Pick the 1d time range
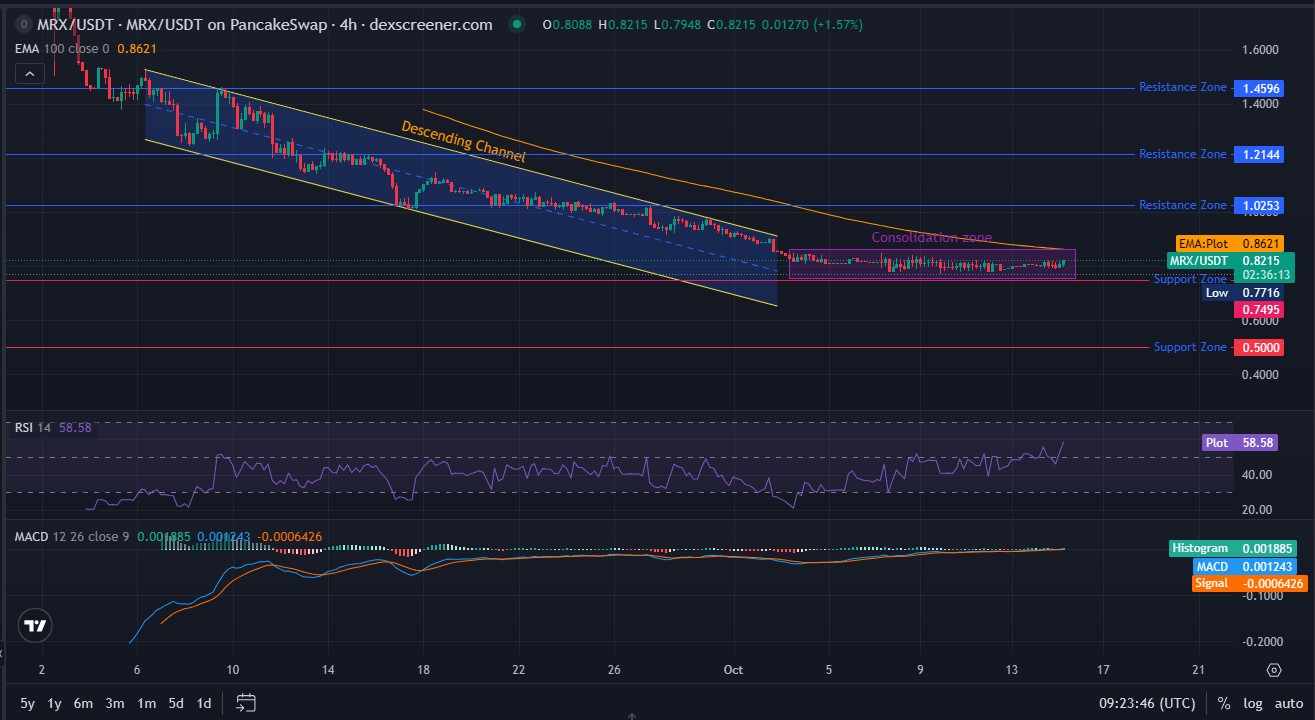 click(204, 703)
